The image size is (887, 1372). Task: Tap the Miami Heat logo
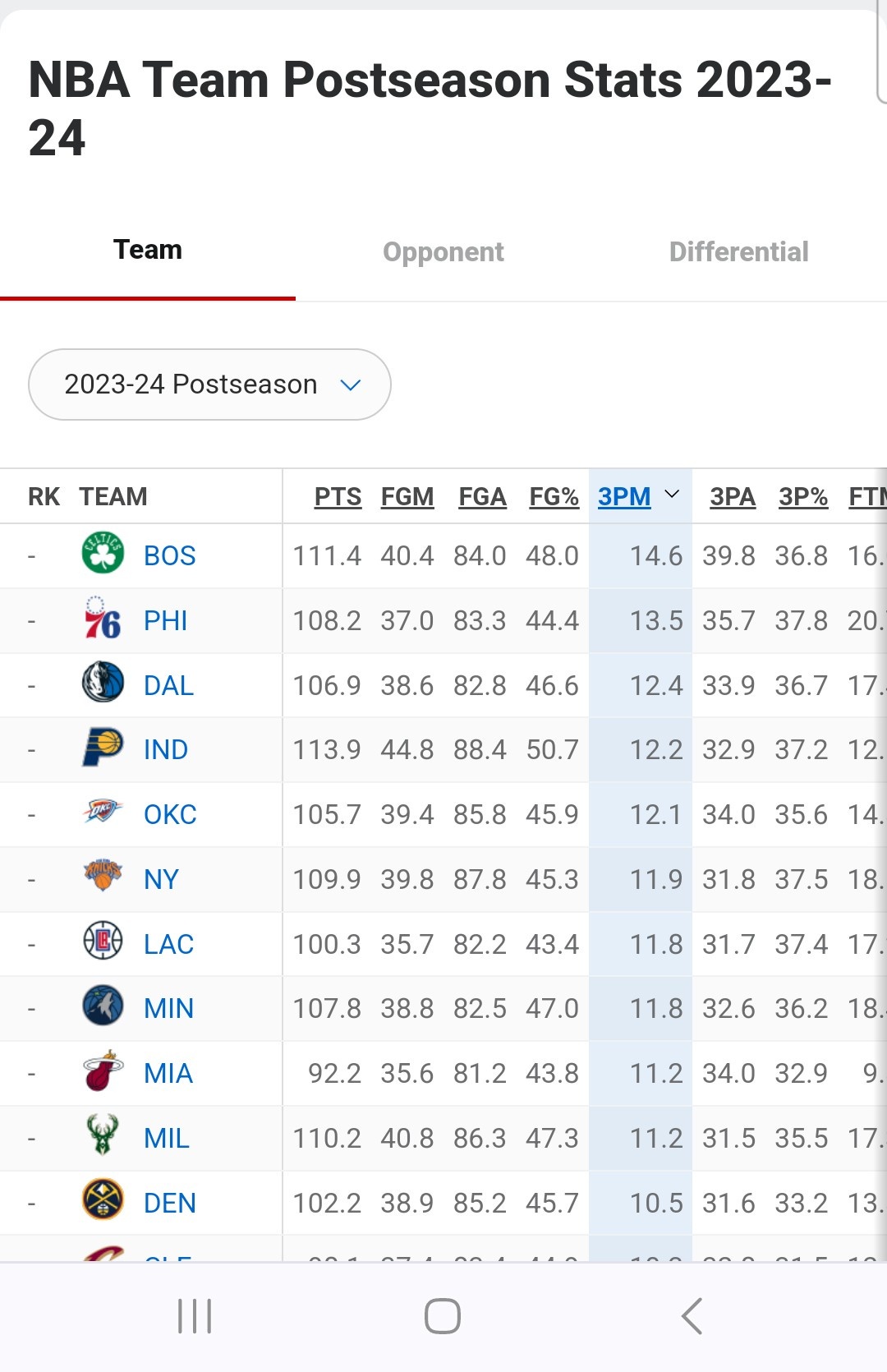[103, 1070]
